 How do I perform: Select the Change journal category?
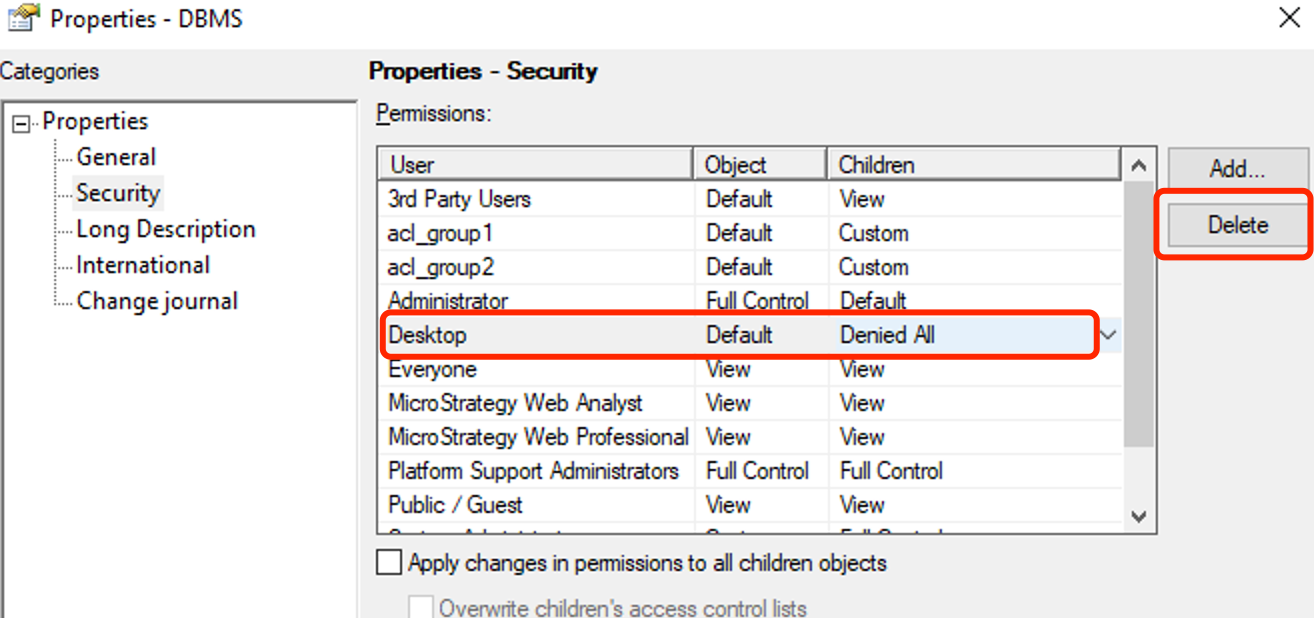click(x=156, y=300)
